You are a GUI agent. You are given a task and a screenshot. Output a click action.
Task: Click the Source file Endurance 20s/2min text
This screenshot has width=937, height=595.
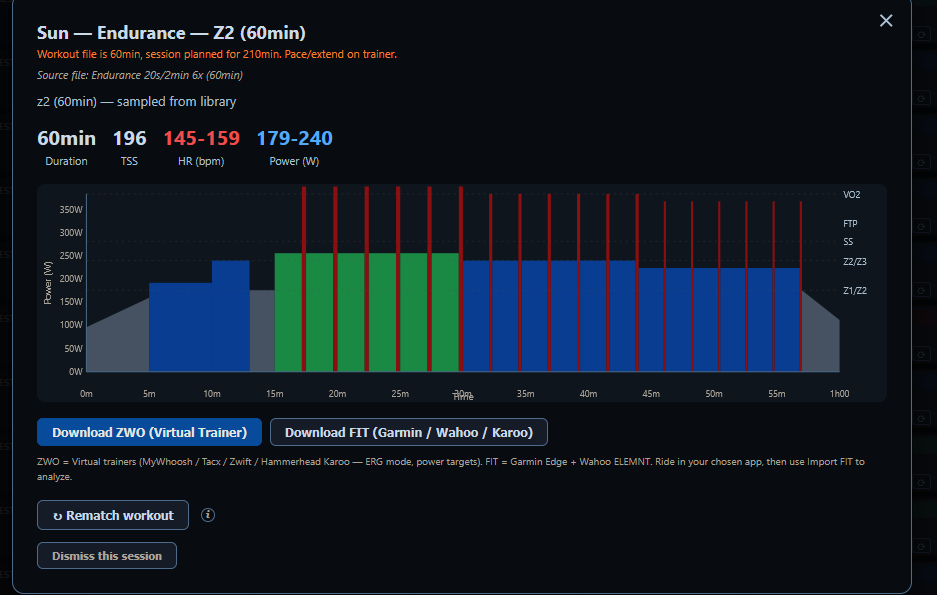[x=140, y=75]
